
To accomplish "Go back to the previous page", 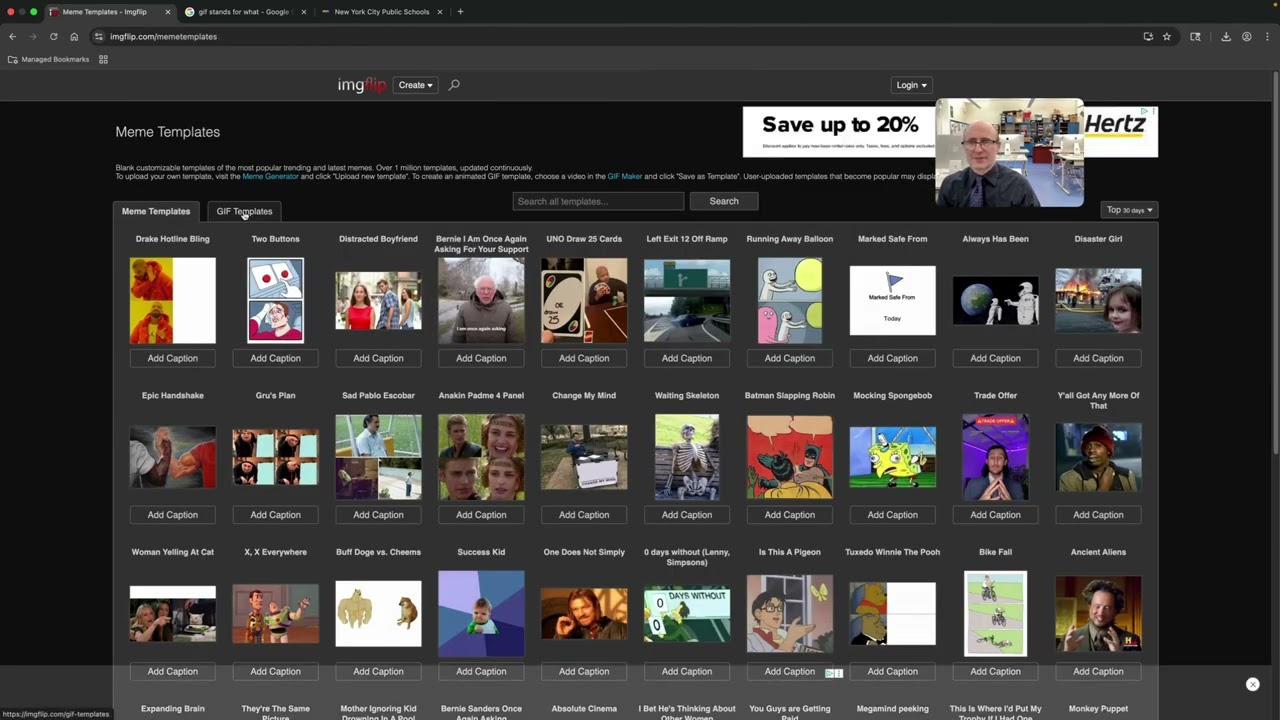I will (12, 36).
